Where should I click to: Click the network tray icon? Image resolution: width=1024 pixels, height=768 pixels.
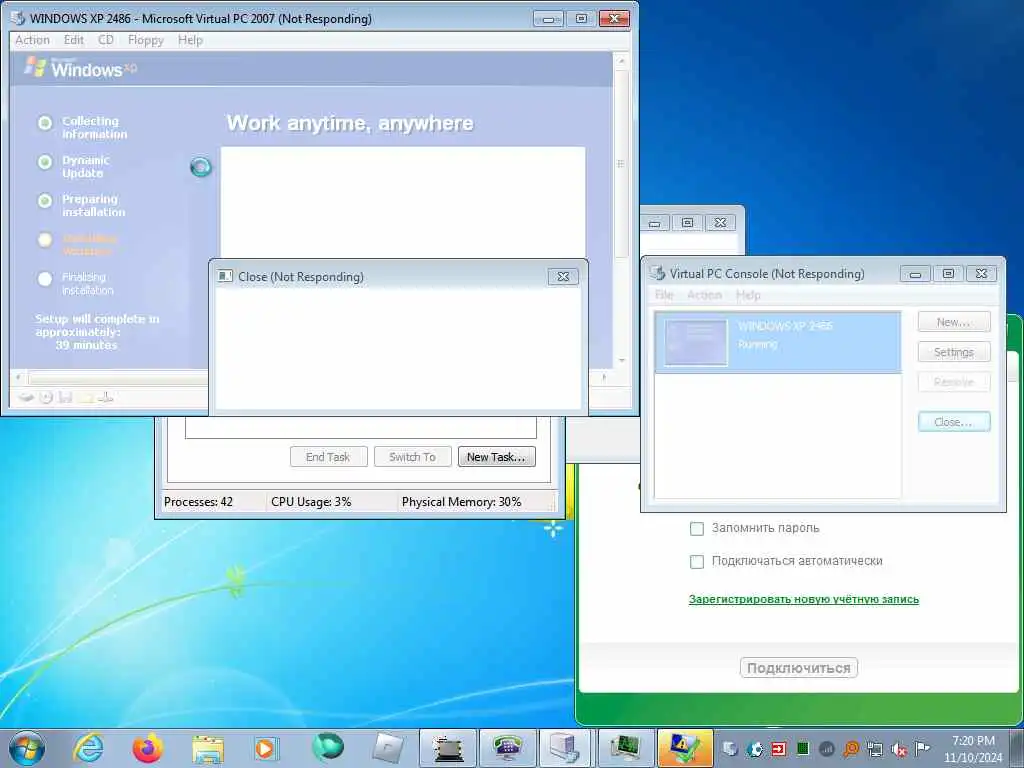coord(875,750)
